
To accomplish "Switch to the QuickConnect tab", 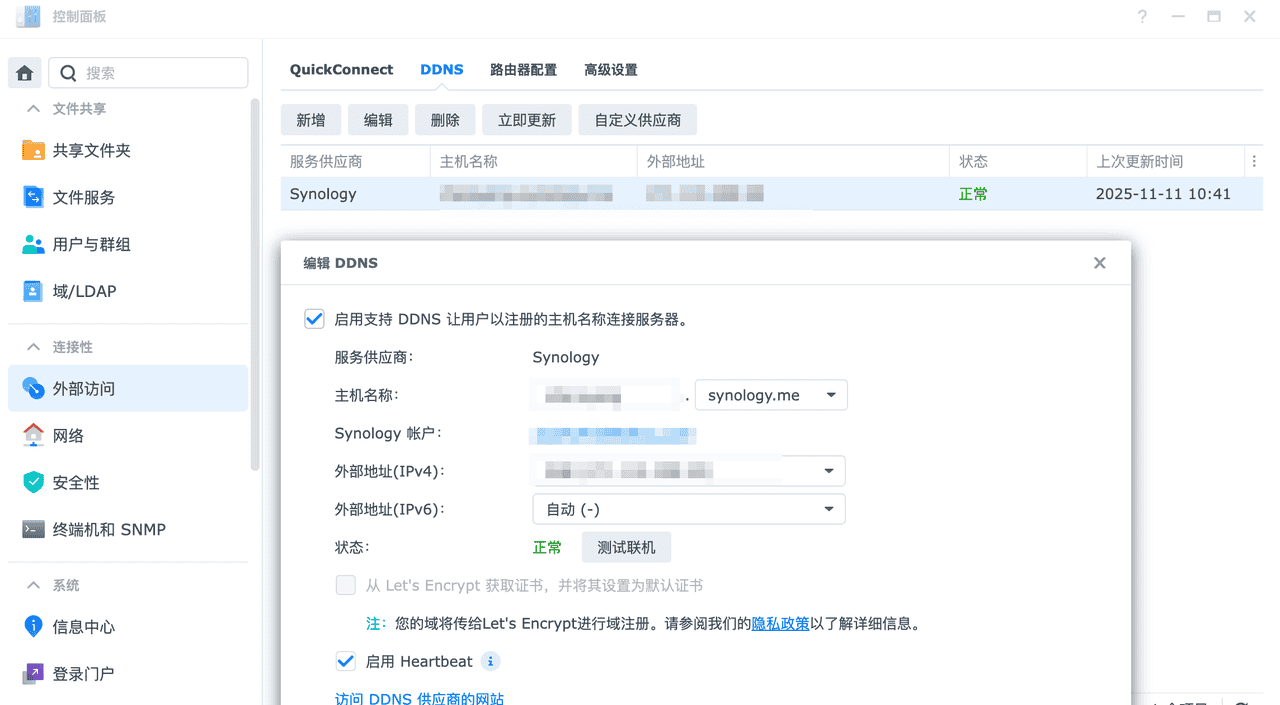I will (341, 69).
